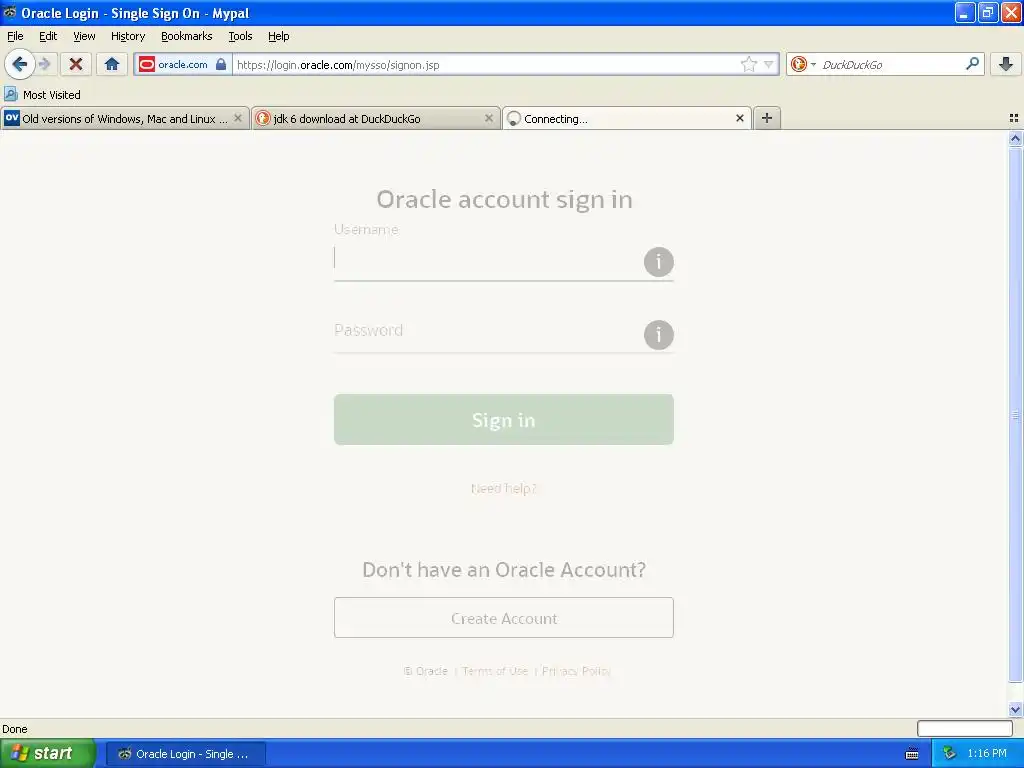Screen dimensions: 1024x768
Task: Go back using the Back arrow
Action: click(20, 64)
